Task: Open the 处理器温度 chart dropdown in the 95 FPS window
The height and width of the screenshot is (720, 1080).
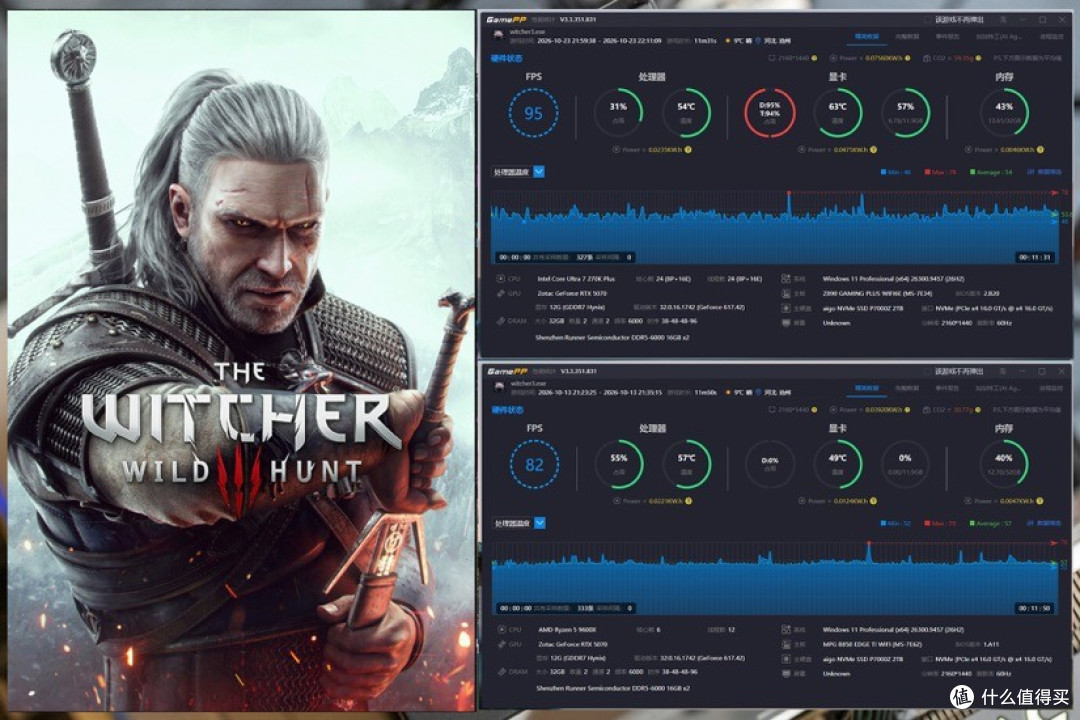Action: [x=539, y=172]
